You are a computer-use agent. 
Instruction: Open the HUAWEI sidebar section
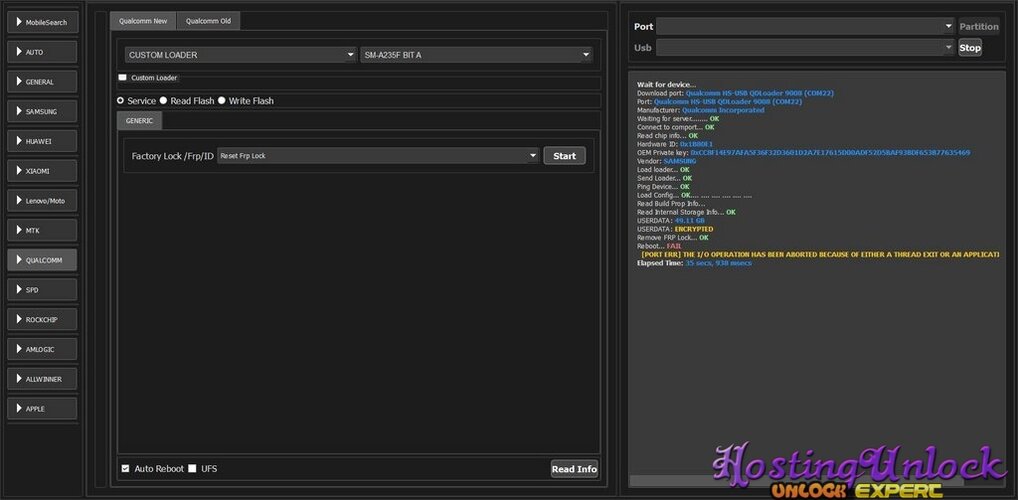[x=42, y=141]
